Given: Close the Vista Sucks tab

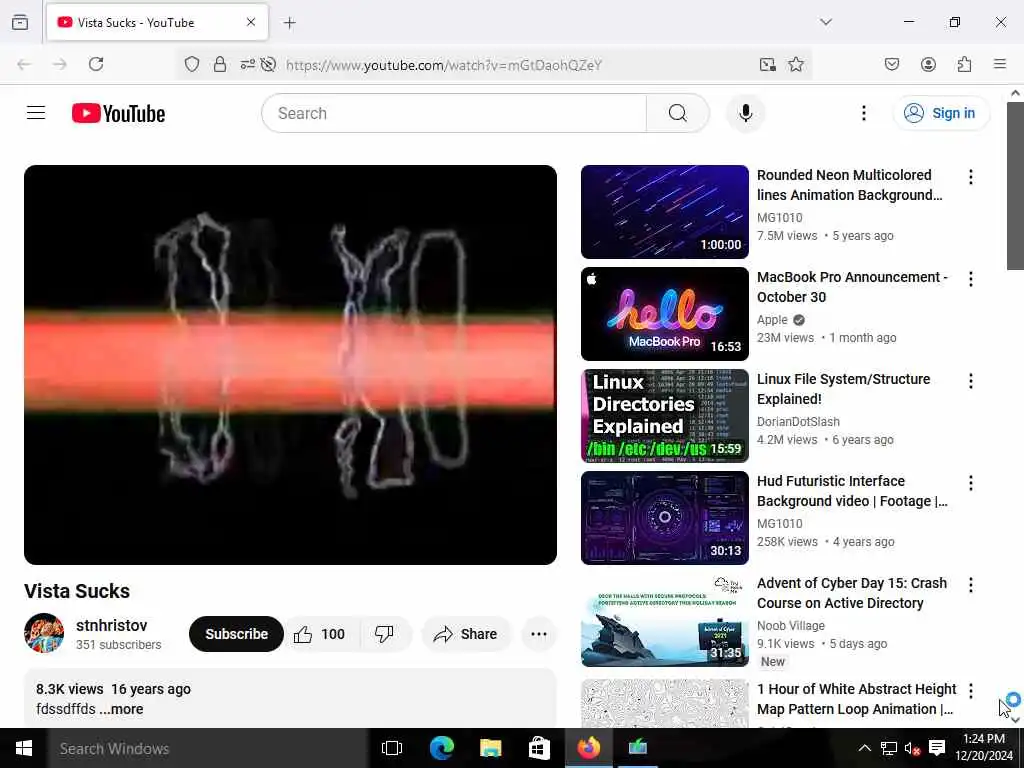Looking at the screenshot, I should (251, 22).
